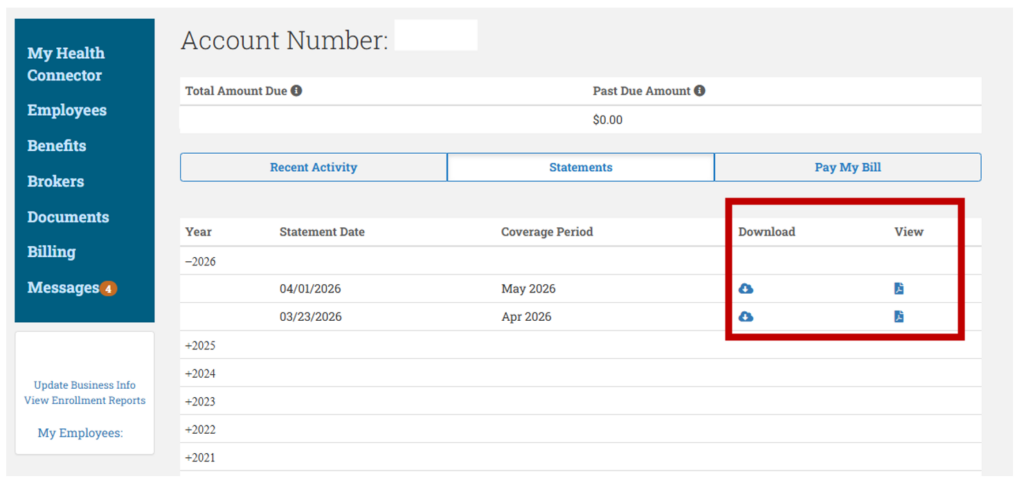
Task: Download the 03/23/2026 statement
Action: point(746,317)
